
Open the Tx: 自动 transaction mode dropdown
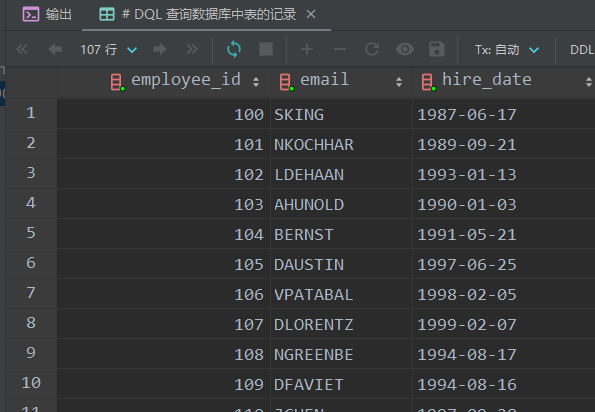(507, 50)
